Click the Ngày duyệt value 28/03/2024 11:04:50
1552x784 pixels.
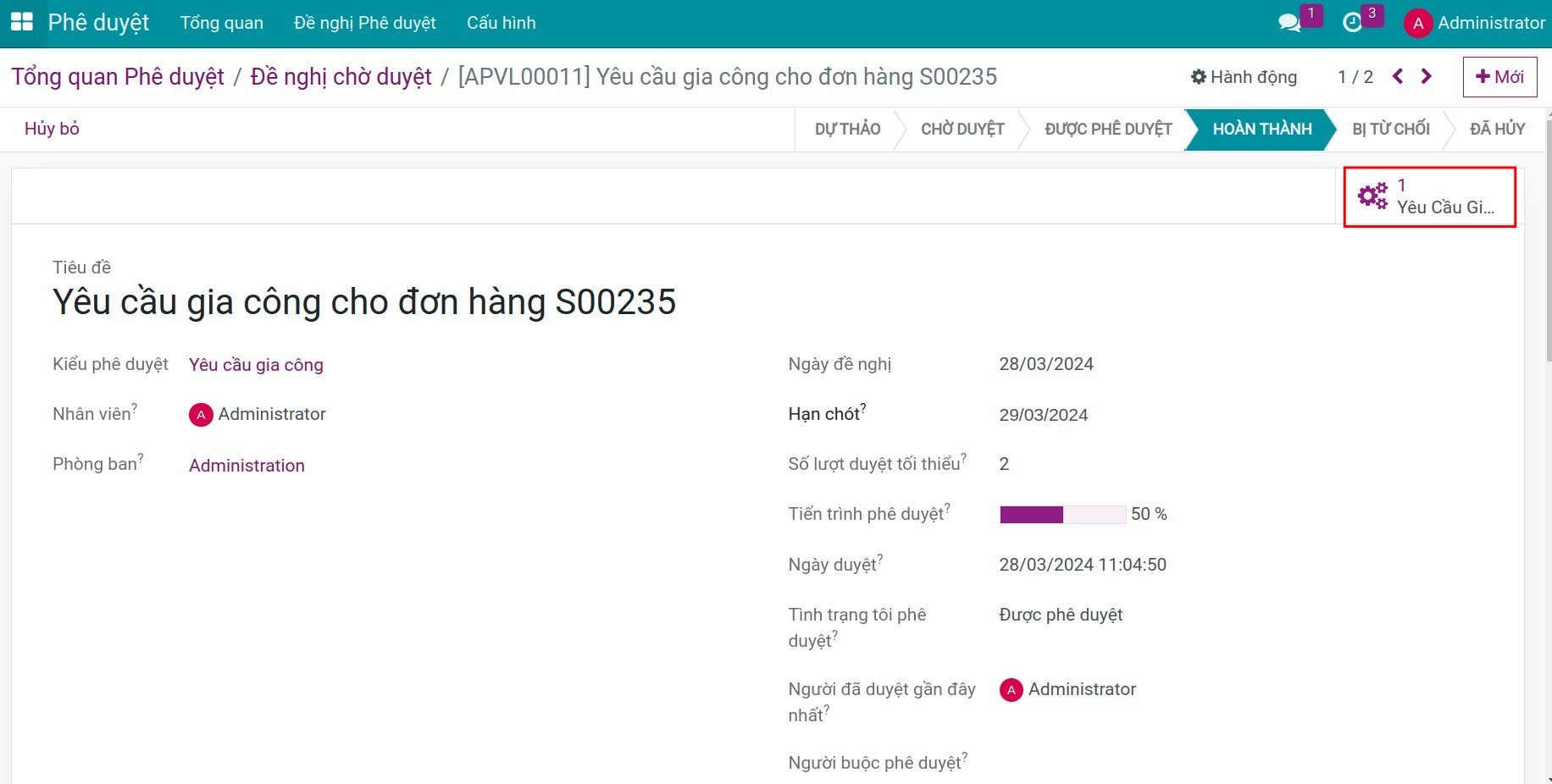tap(1083, 565)
